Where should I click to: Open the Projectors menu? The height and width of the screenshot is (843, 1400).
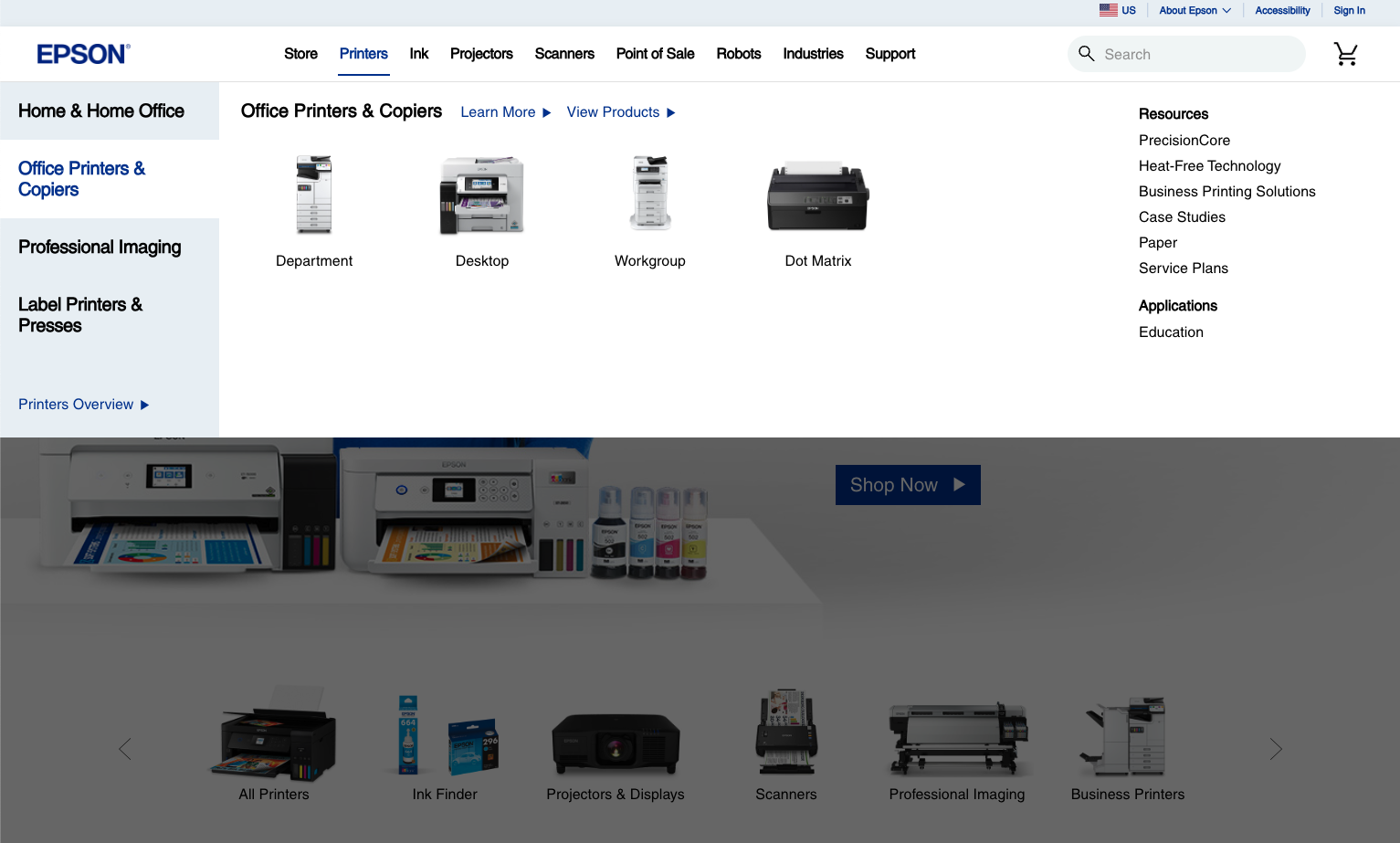[x=481, y=54]
